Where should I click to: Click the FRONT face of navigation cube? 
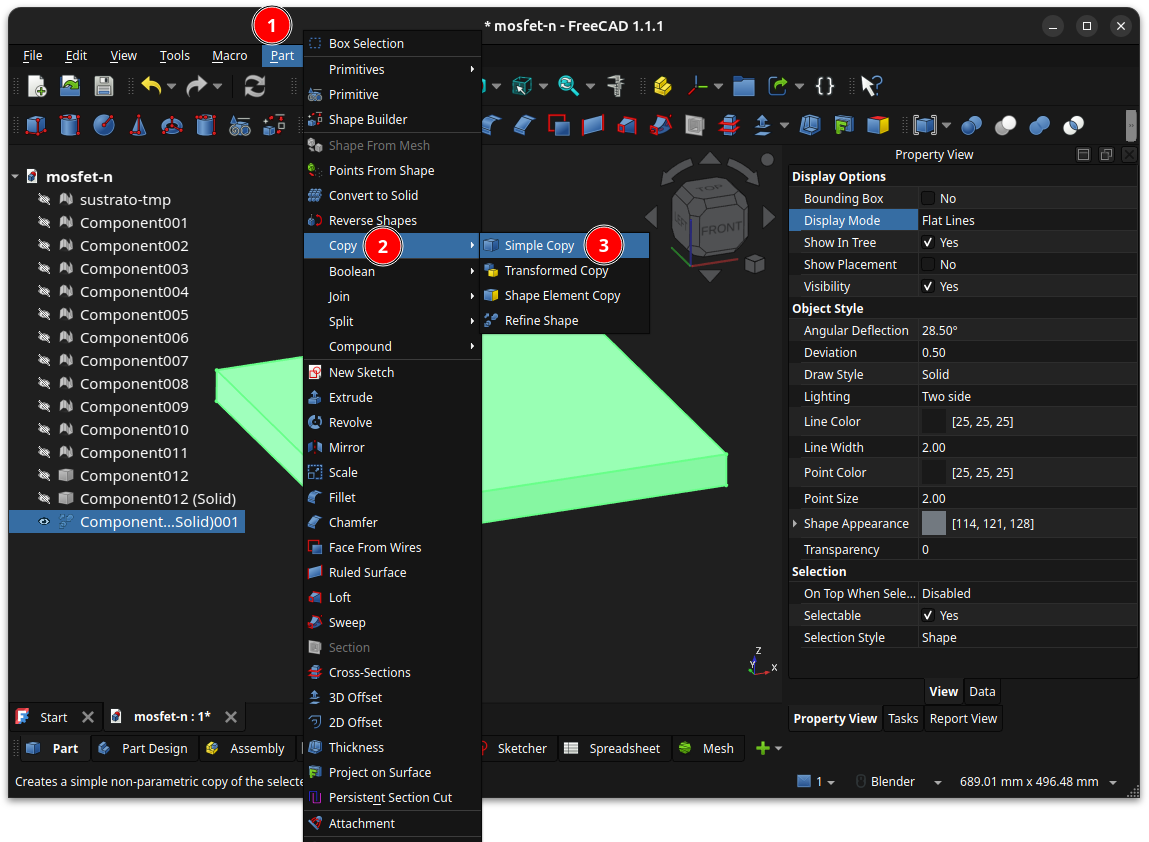point(720,227)
